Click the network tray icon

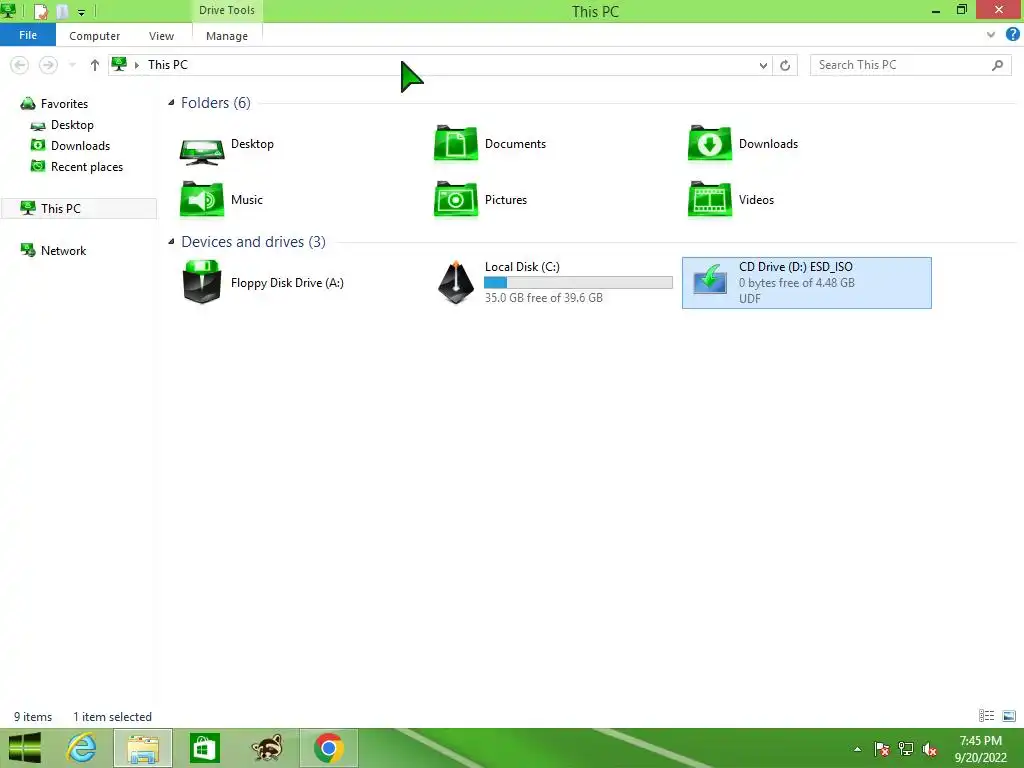point(906,749)
